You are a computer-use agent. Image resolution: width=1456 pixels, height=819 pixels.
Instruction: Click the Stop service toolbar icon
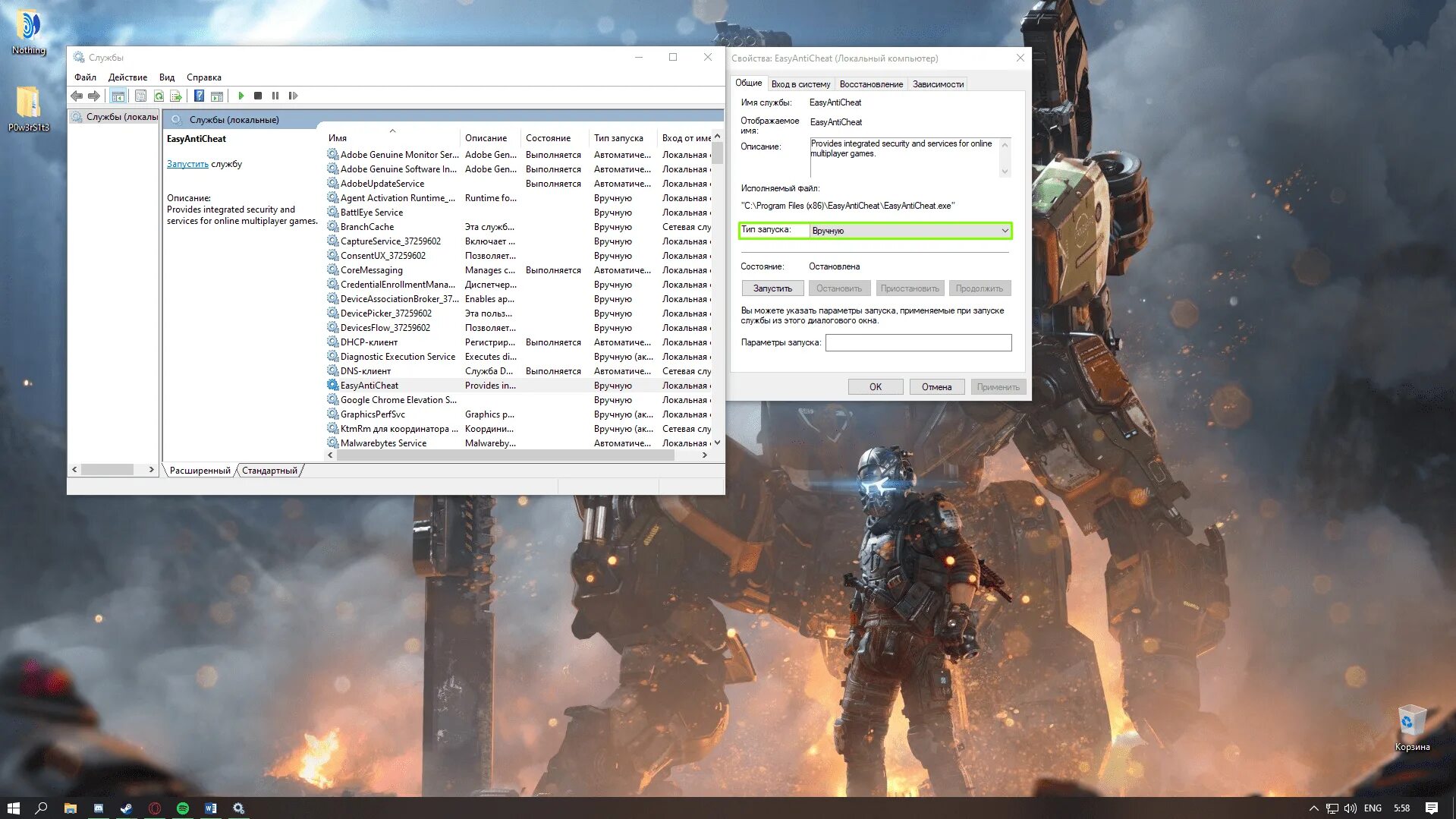(x=258, y=96)
